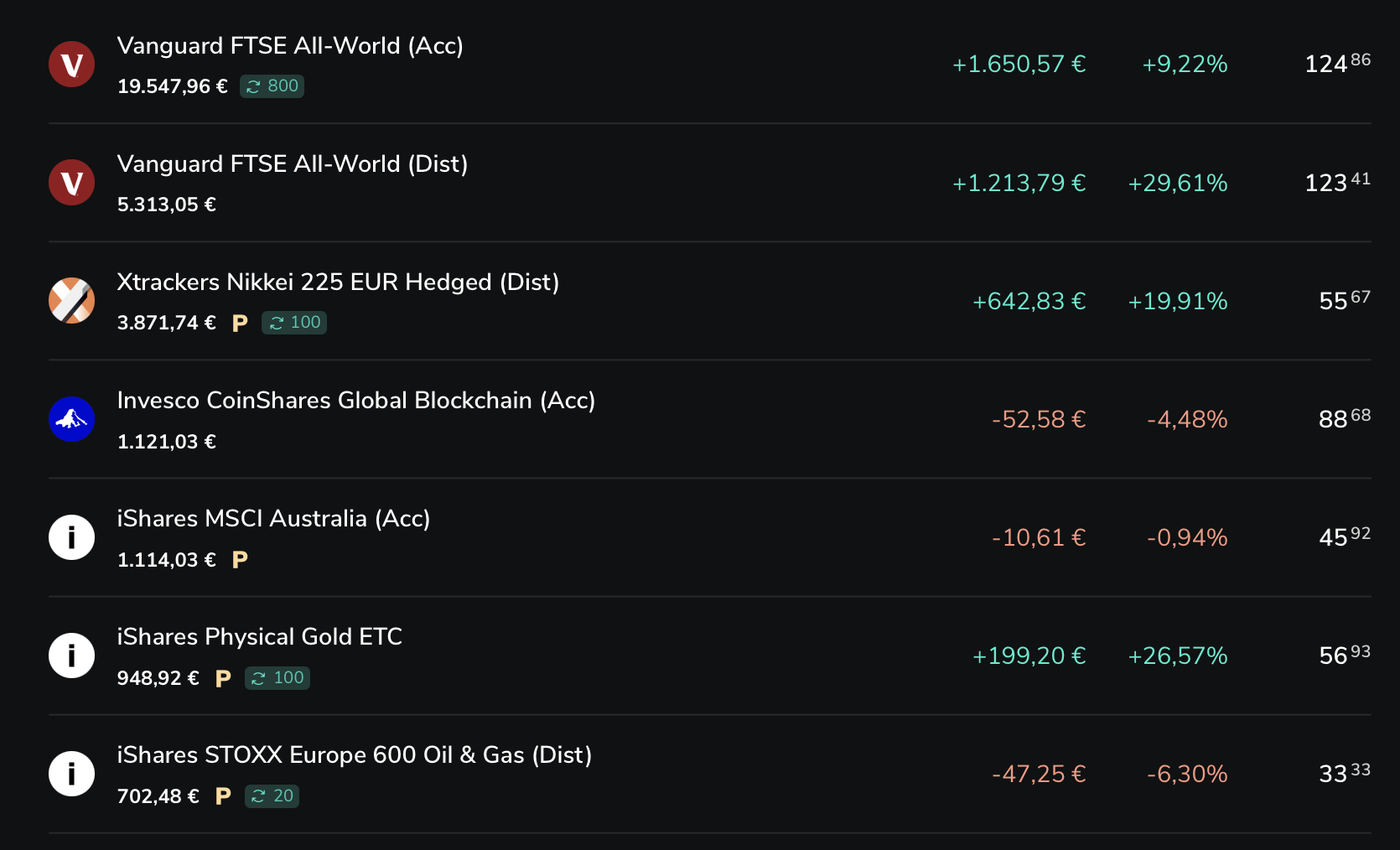Click the iShares Physical Gold ETC logo
The image size is (1400, 850).
pos(71,656)
